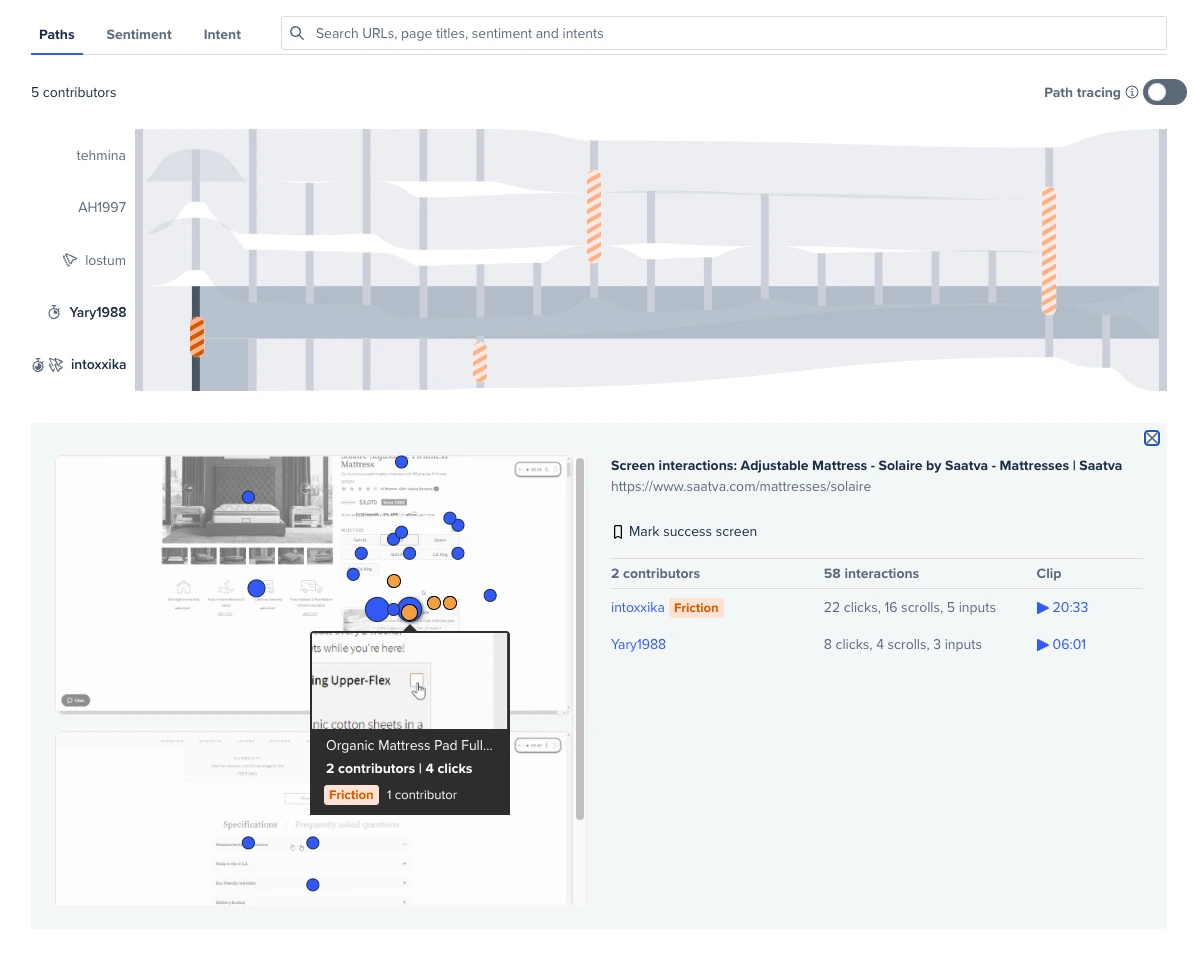Image resolution: width=1195 pixels, height=959 pixels.
Task: Play the 20:33 clip for intoxxika
Action: [1062, 608]
